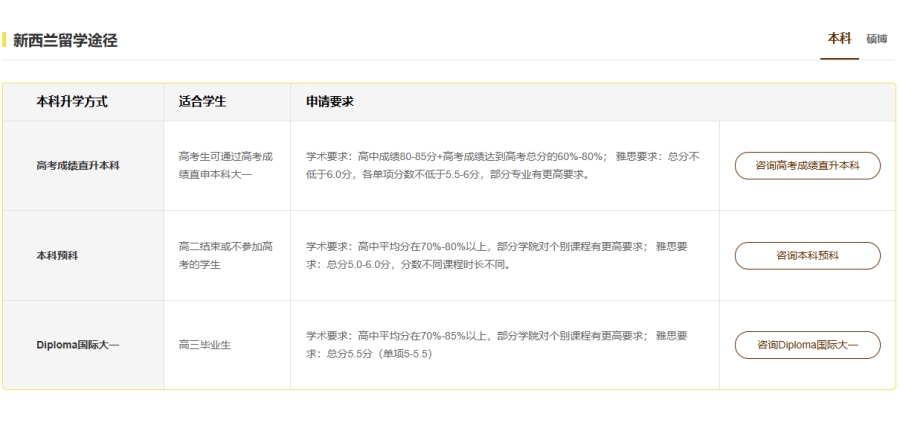The width and height of the screenshot is (900, 440).
Task: Click the 高考成绩直升本科 row label
Action: click(78, 166)
